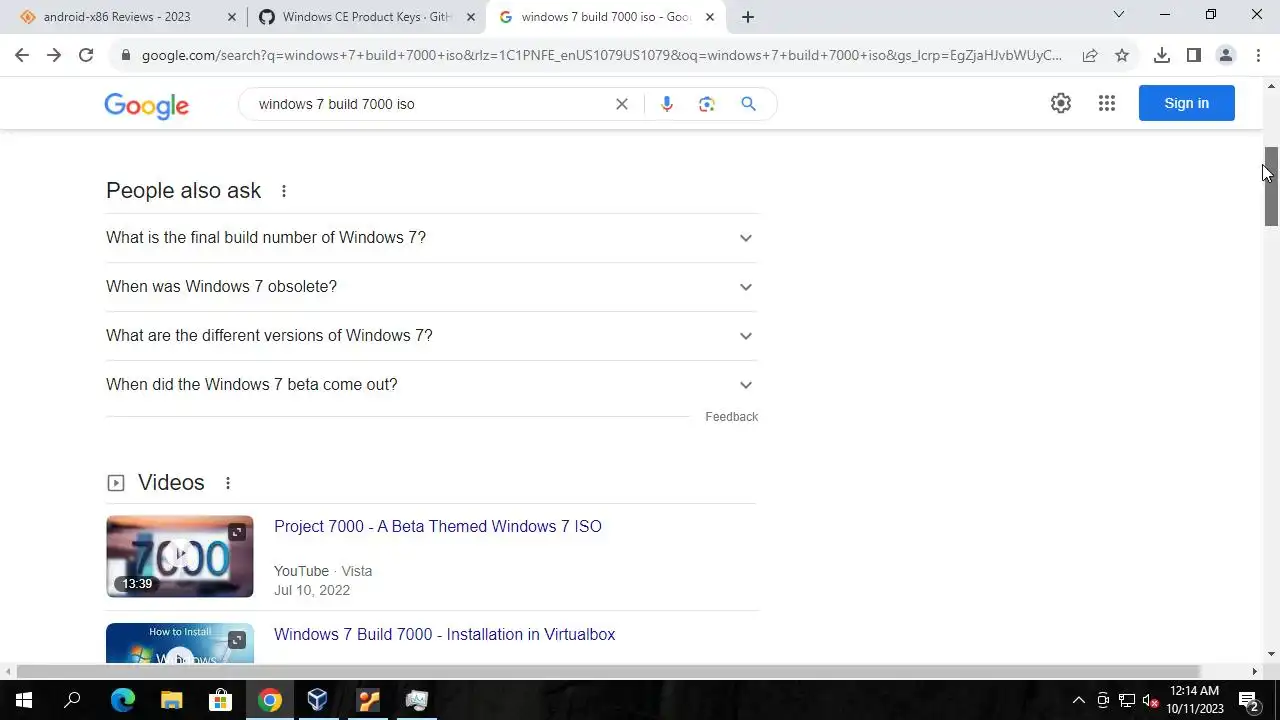This screenshot has height=720, width=1280.
Task: Expand 'What are the different versions' question
Action: pos(431,336)
